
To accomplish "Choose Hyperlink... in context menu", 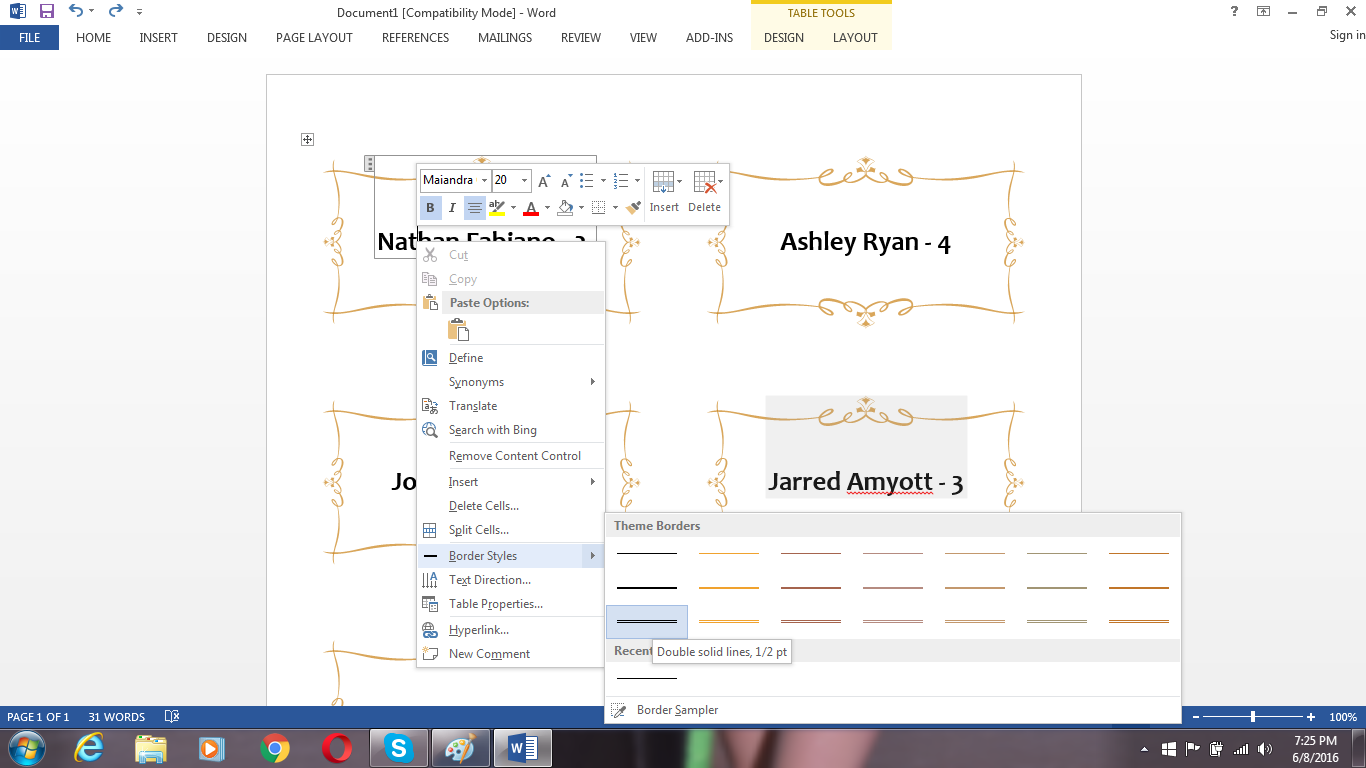I will [511, 630].
